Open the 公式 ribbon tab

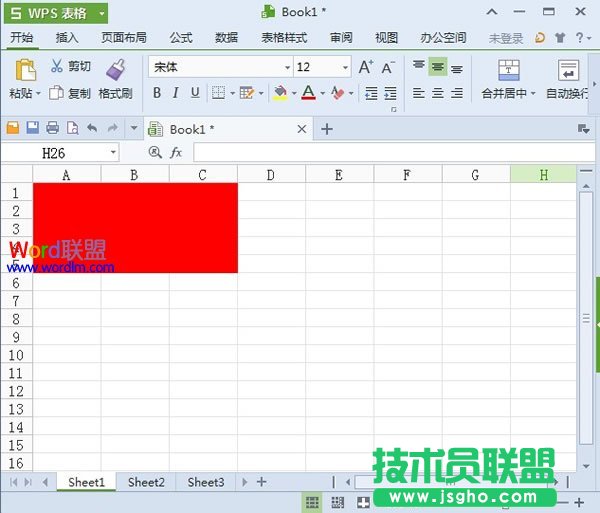click(x=181, y=37)
